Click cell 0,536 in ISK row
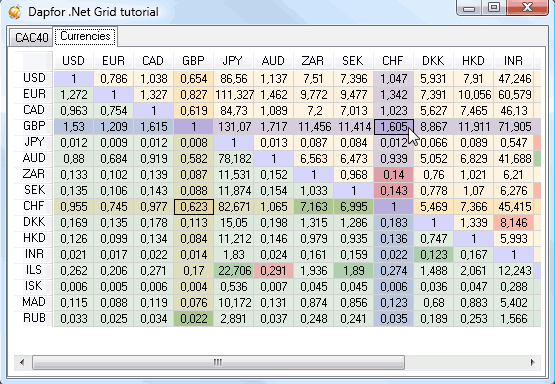The width and height of the screenshot is (555, 384). [234, 287]
